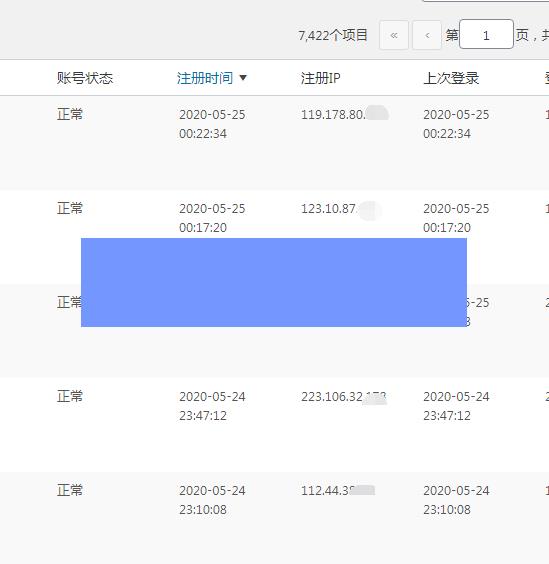Click 正常 status in 112.44 row

coord(70,490)
